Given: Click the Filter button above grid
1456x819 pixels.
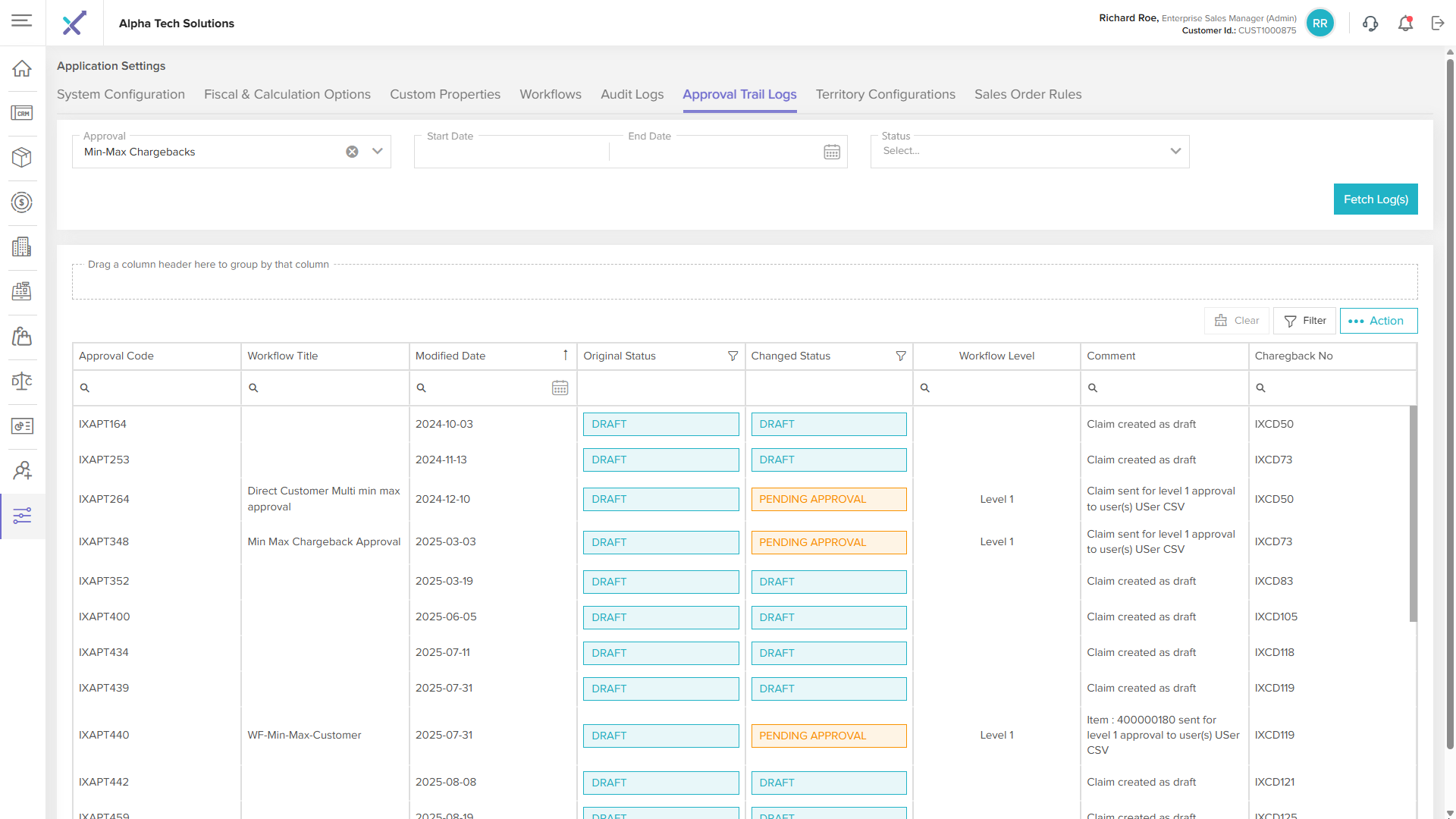Looking at the screenshot, I should pos(1304,321).
